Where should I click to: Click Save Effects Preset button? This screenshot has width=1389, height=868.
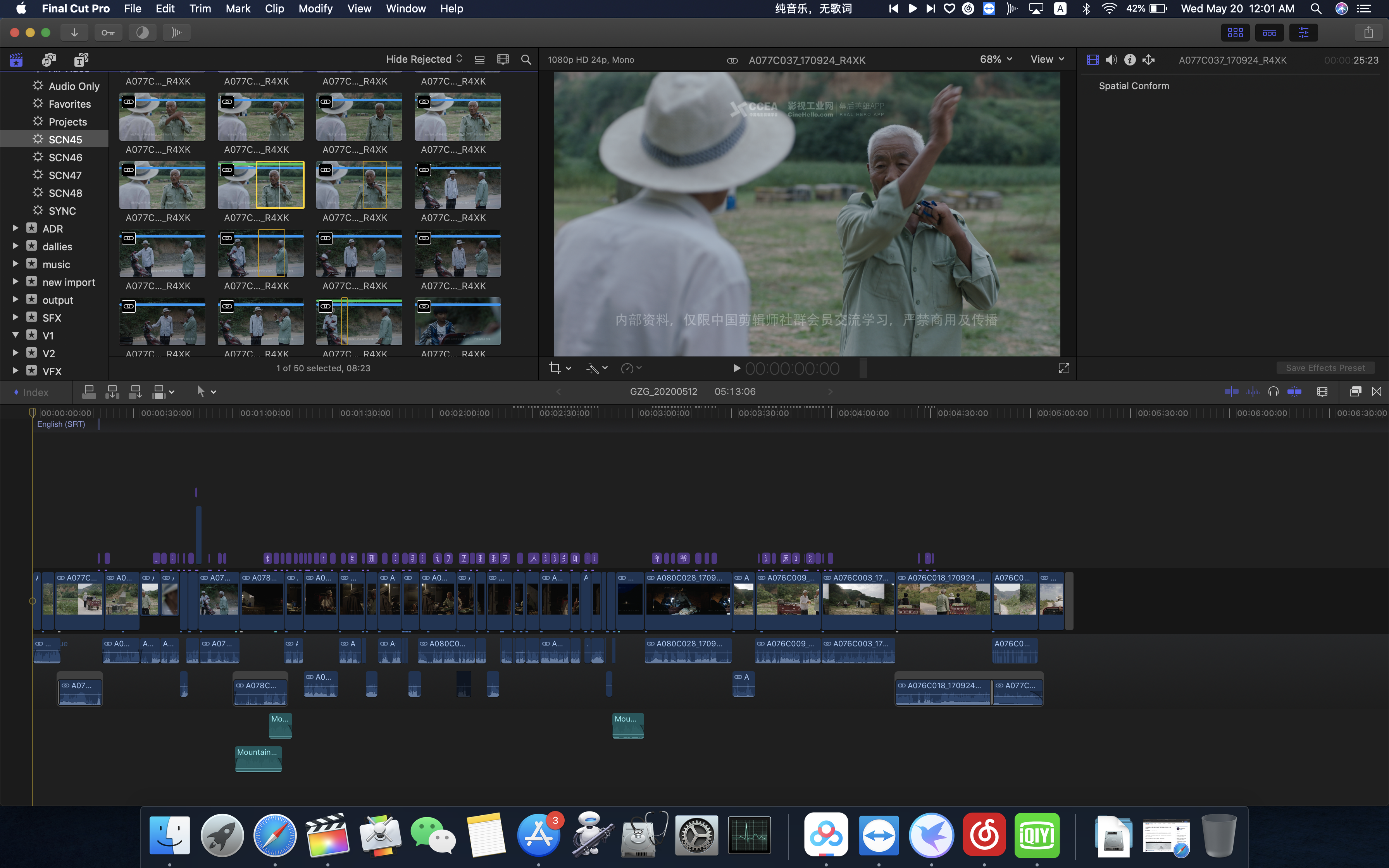(1325, 368)
